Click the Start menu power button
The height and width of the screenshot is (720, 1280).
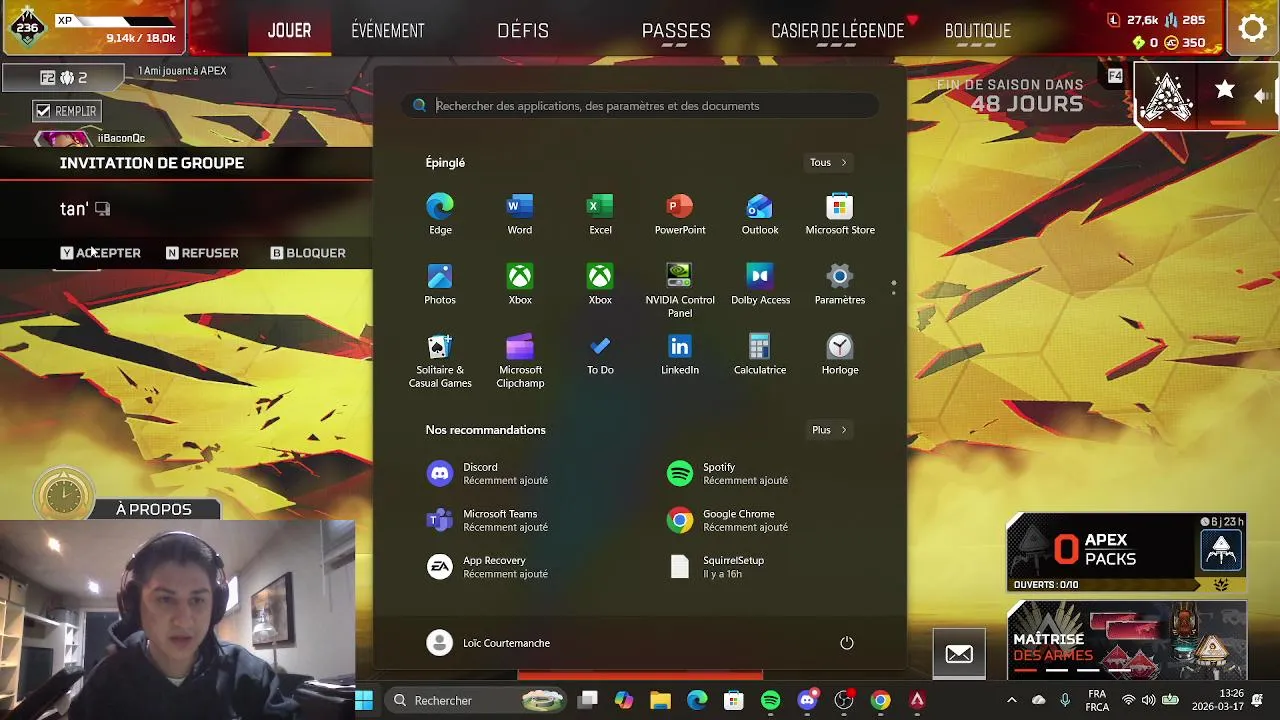coord(847,643)
